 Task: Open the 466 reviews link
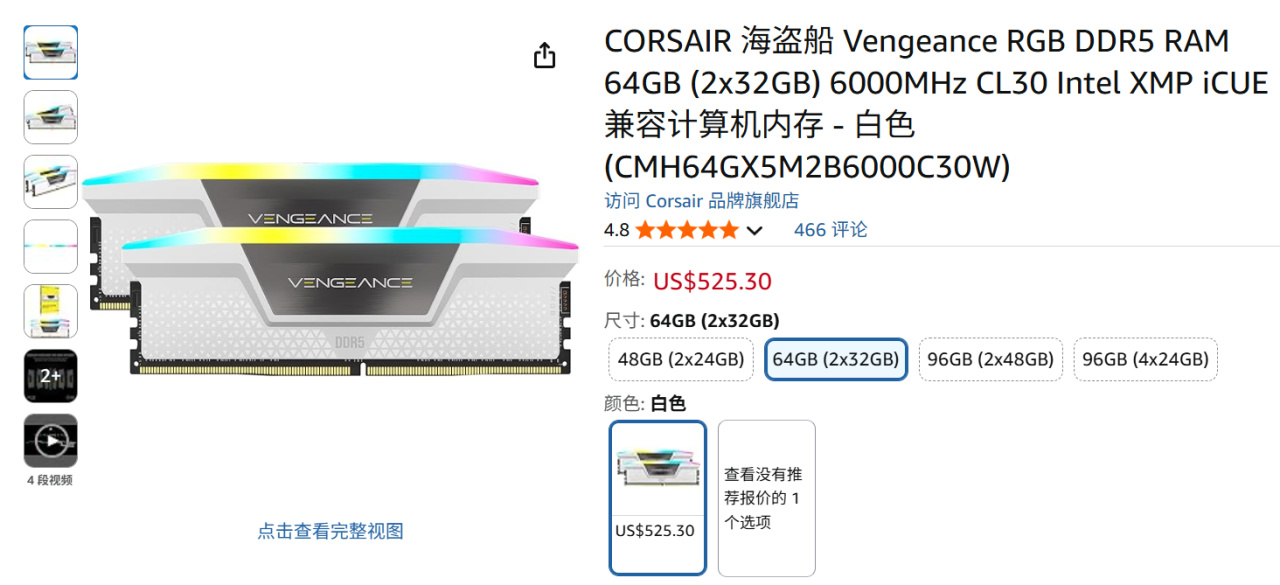(830, 230)
